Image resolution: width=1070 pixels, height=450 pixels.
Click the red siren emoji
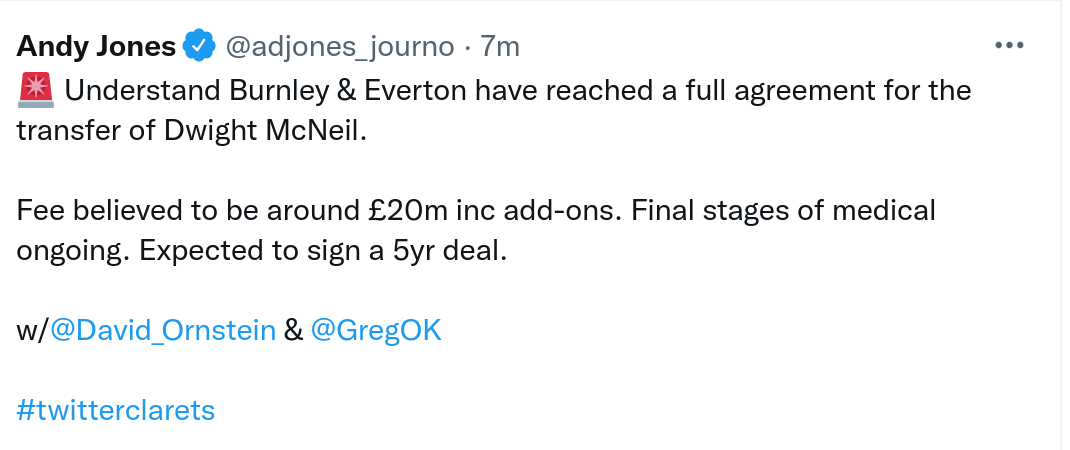pos(35,91)
